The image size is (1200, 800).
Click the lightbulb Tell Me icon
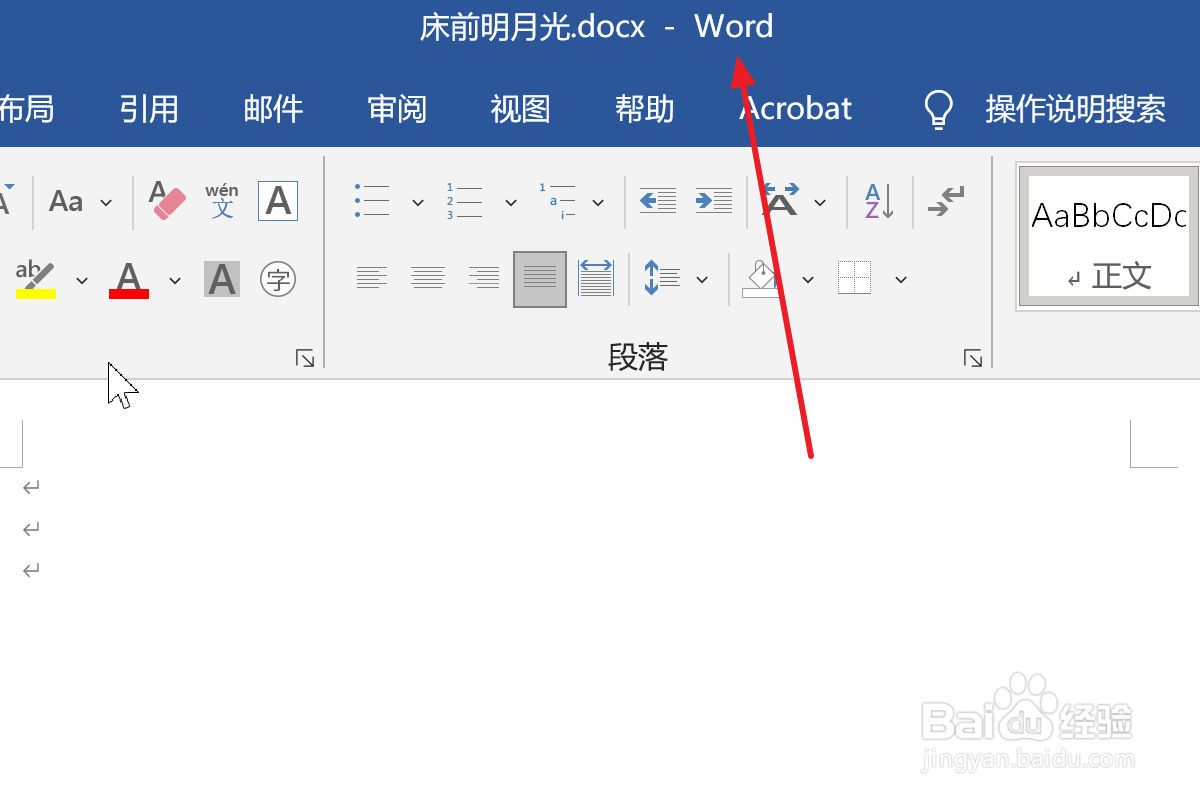pyautogui.click(x=938, y=109)
